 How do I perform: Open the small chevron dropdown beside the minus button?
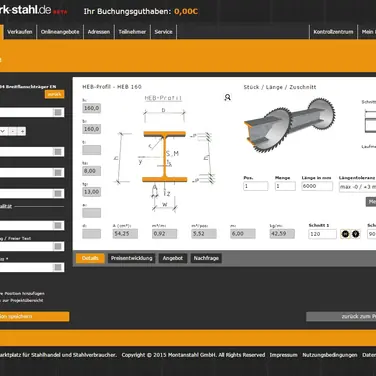(x=3, y=131)
